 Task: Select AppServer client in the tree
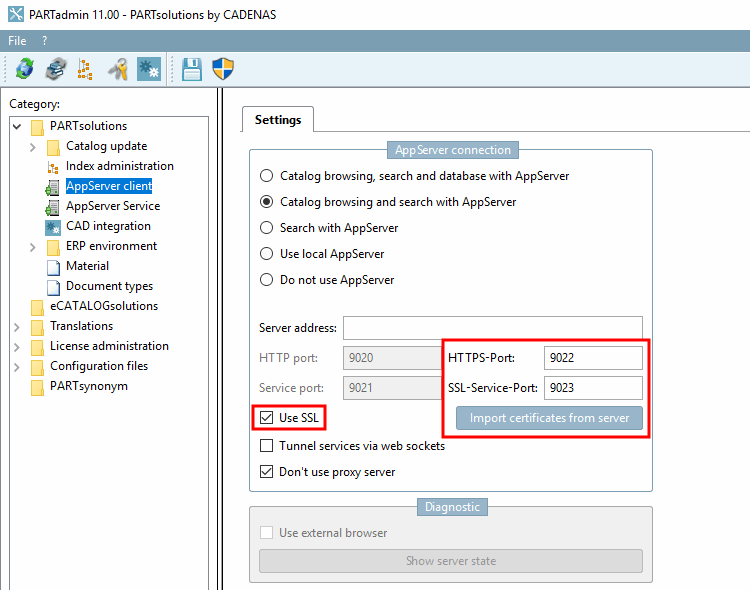pos(109,186)
